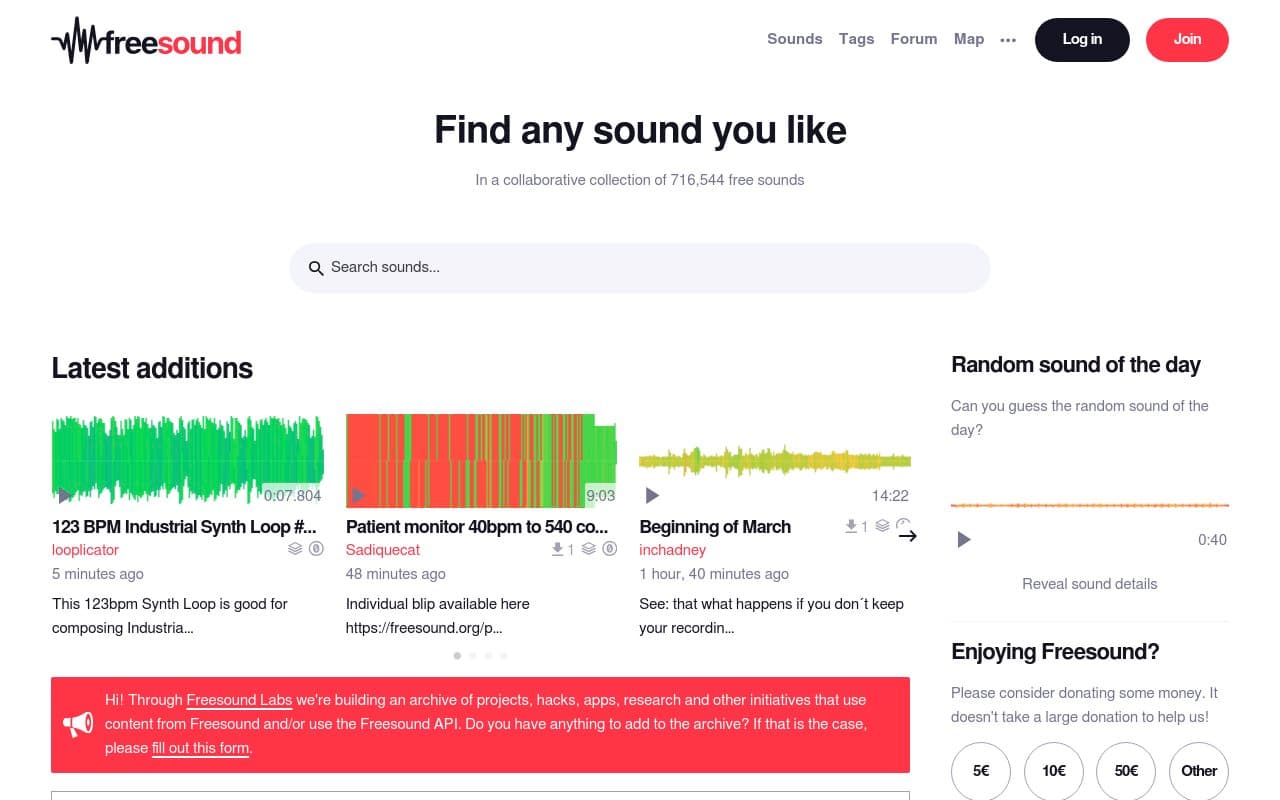View license icon next to Sadiquecat's sound
The image size is (1280, 800).
coord(610,549)
